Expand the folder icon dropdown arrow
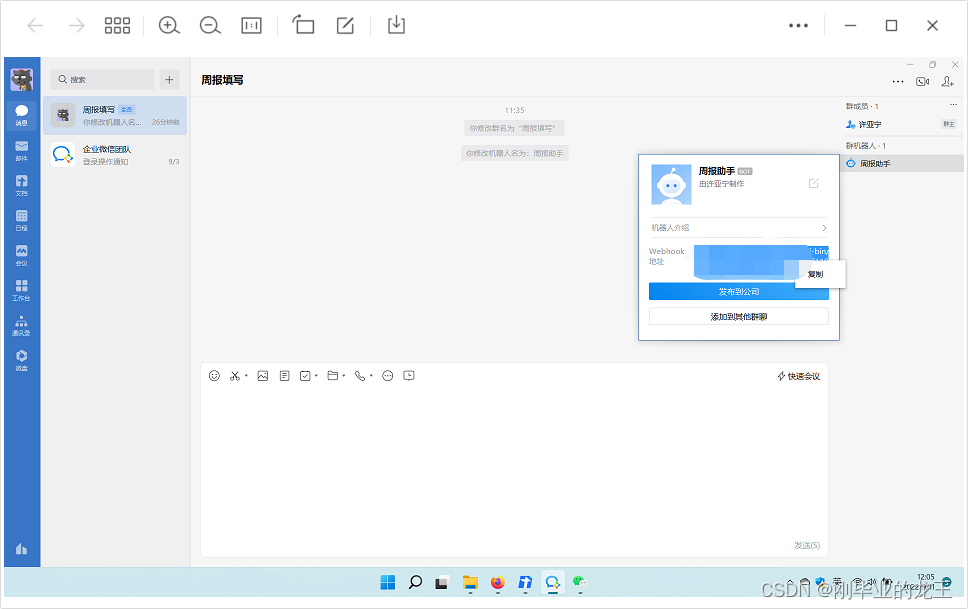968x609 pixels. click(344, 376)
